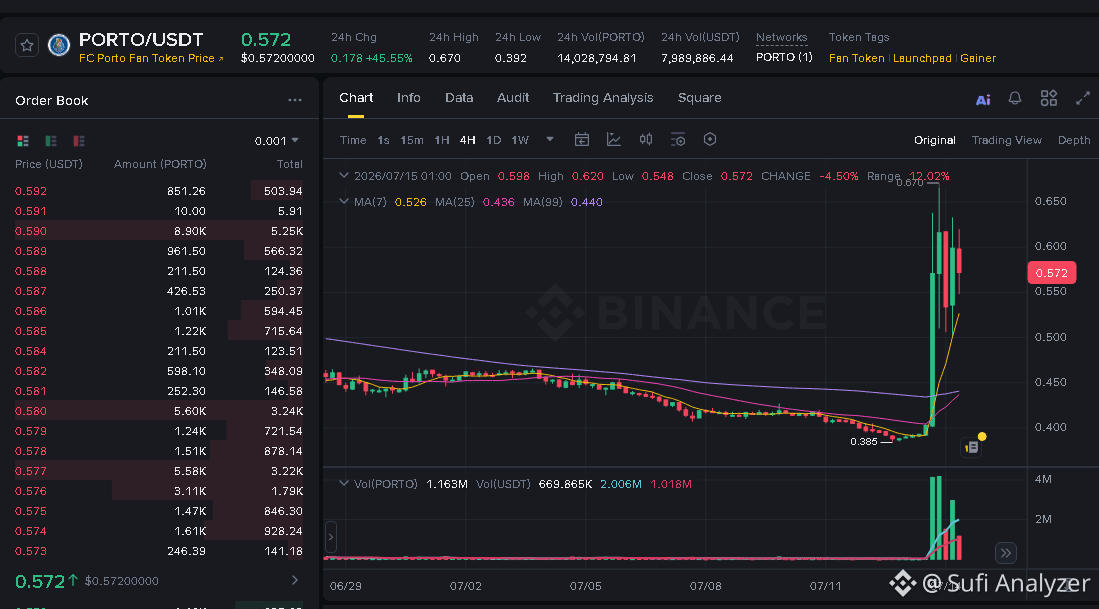
Task: Select ask price 0.580 row
Action: pyautogui.click(x=159, y=411)
